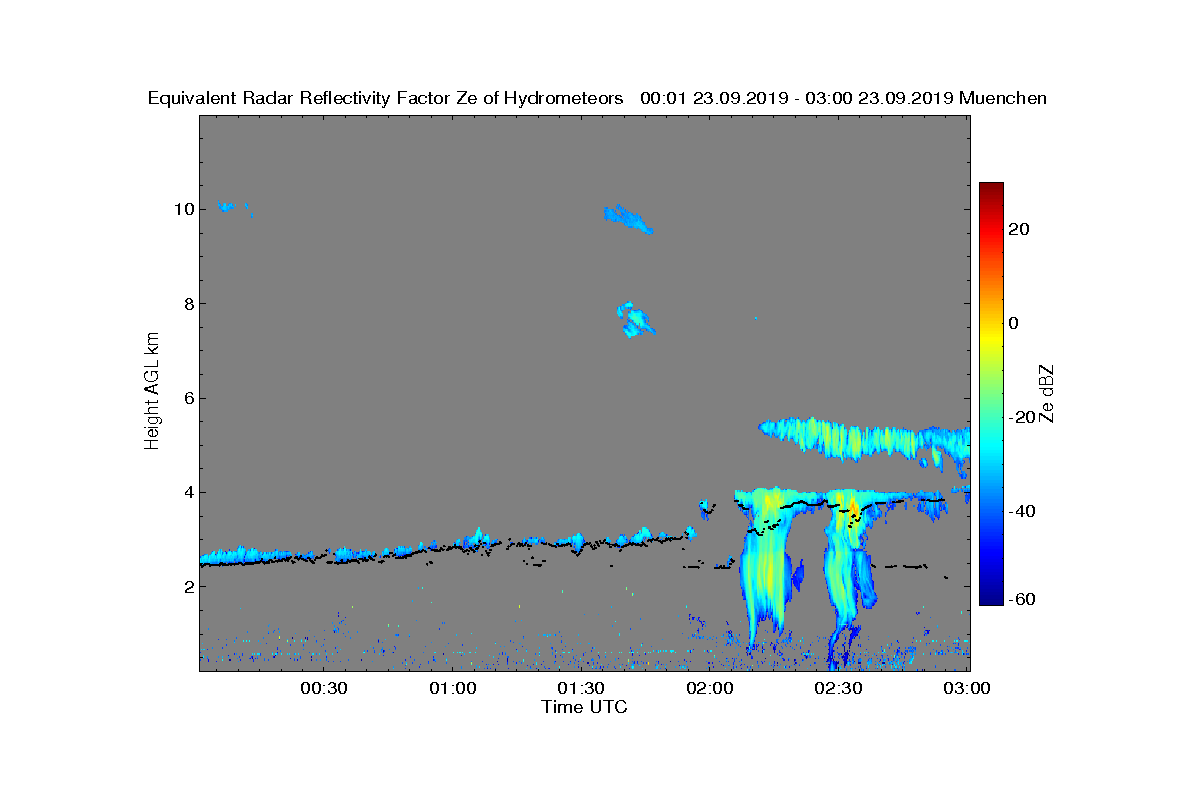The image size is (1200, 800).
Task: Click the dark red top of colorbar
Action: [x=991, y=188]
